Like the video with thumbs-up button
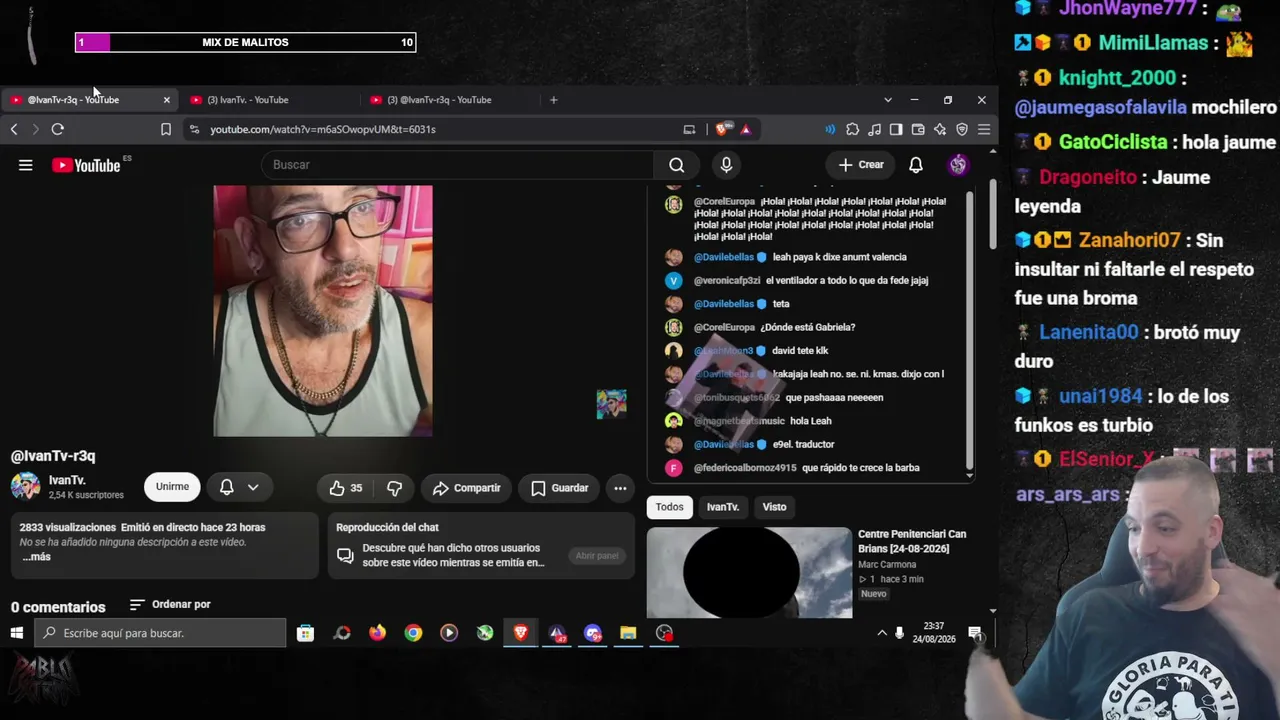 (346, 488)
